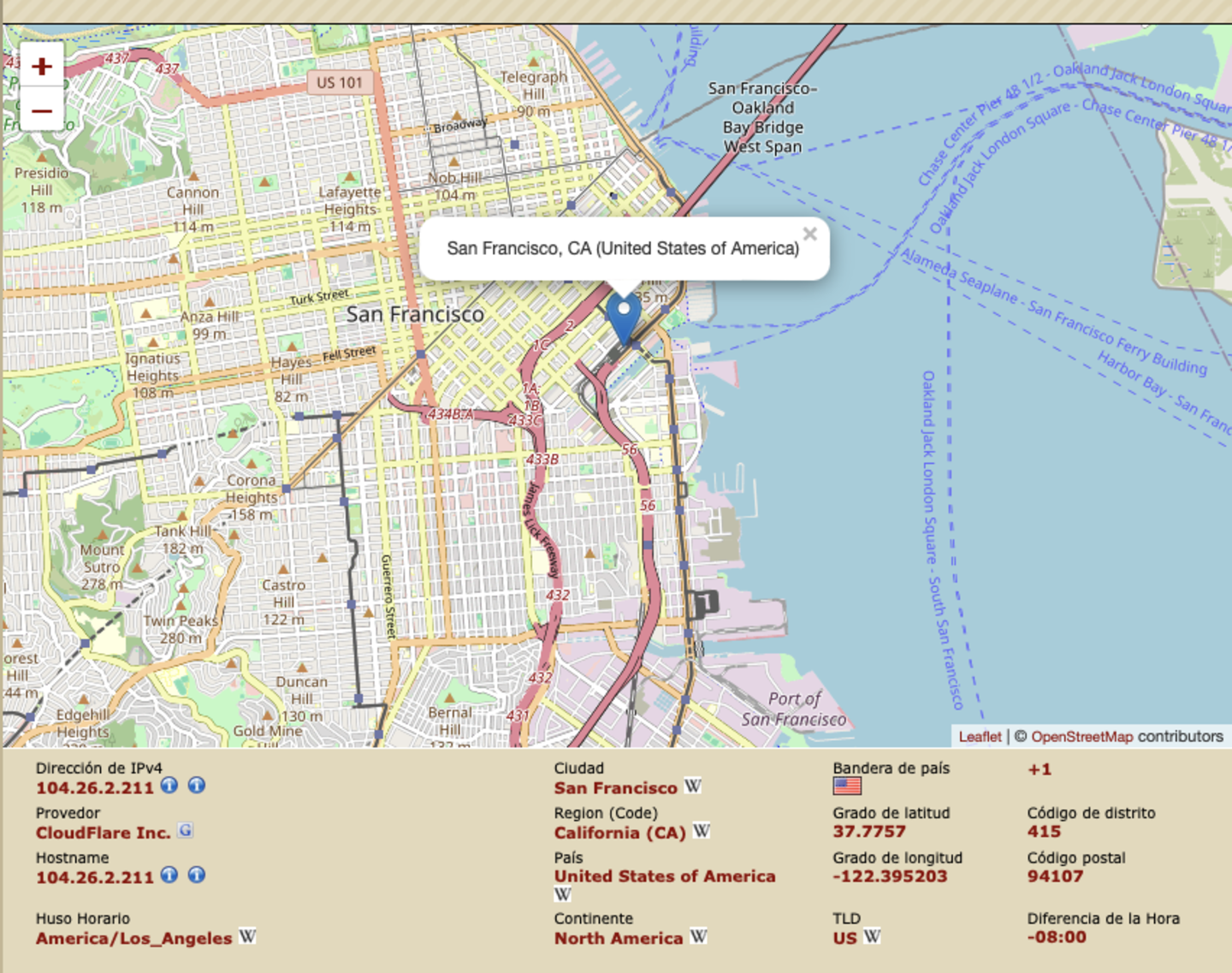Click the North America continent value
The height and width of the screenshot is (973, 1232).
(x=619, y=939)
